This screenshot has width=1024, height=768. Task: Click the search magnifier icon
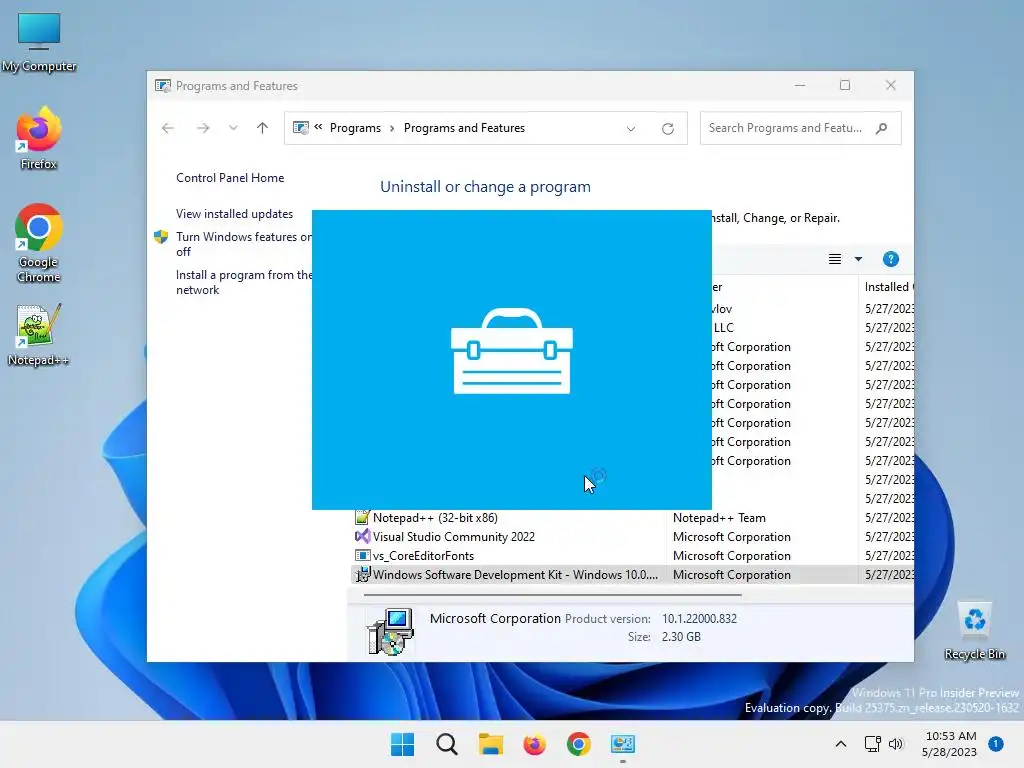click(882, 128)
